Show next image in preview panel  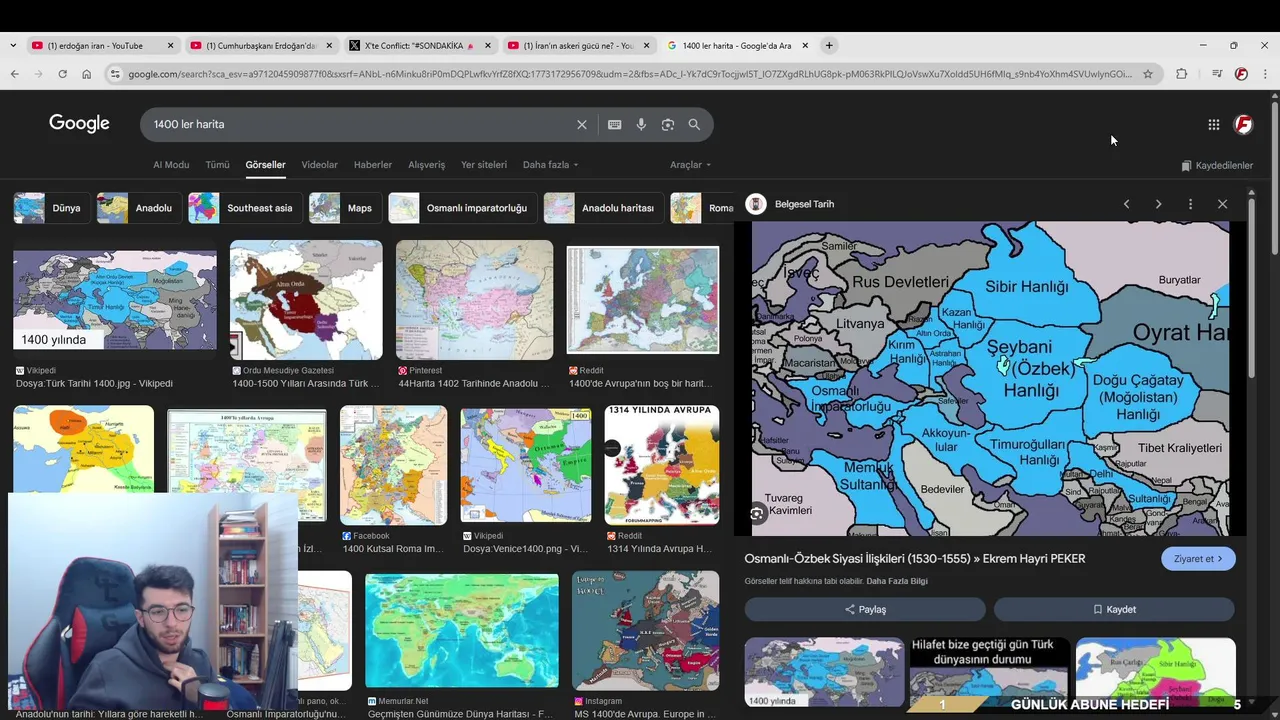click(1158, 204)
